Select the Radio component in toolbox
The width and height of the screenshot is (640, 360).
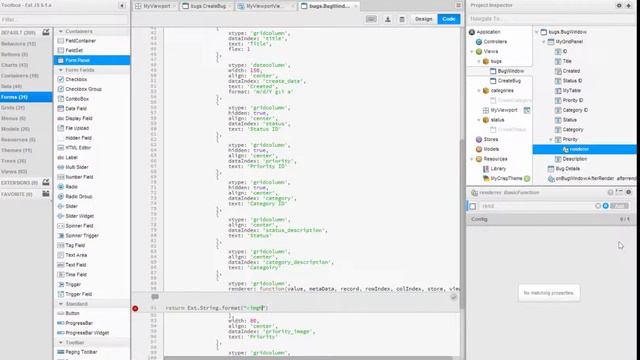pos(92,187)
